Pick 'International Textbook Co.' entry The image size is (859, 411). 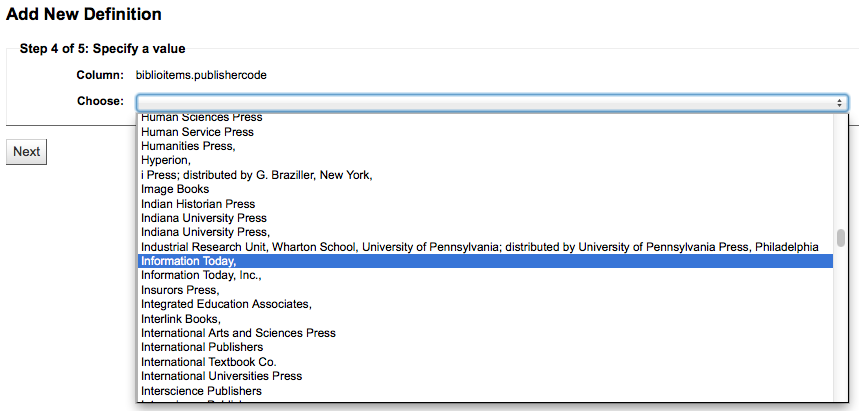[x=209, y=362]
